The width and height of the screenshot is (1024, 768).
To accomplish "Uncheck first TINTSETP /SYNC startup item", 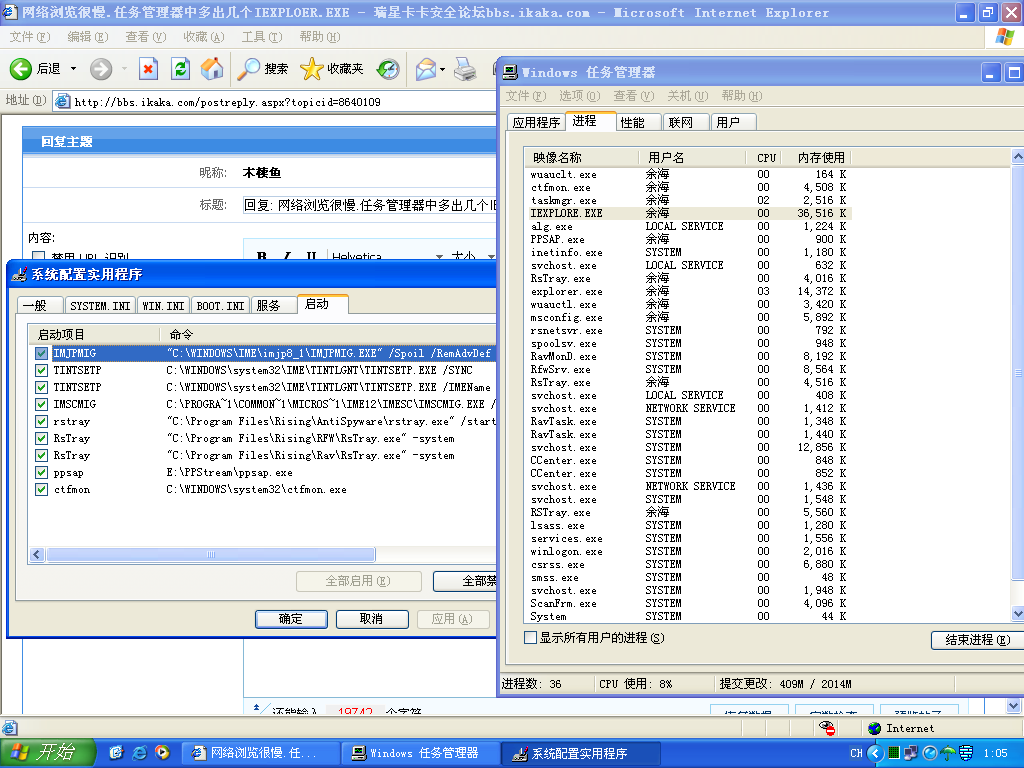I will pyautogui.click(x=42, y=370).
